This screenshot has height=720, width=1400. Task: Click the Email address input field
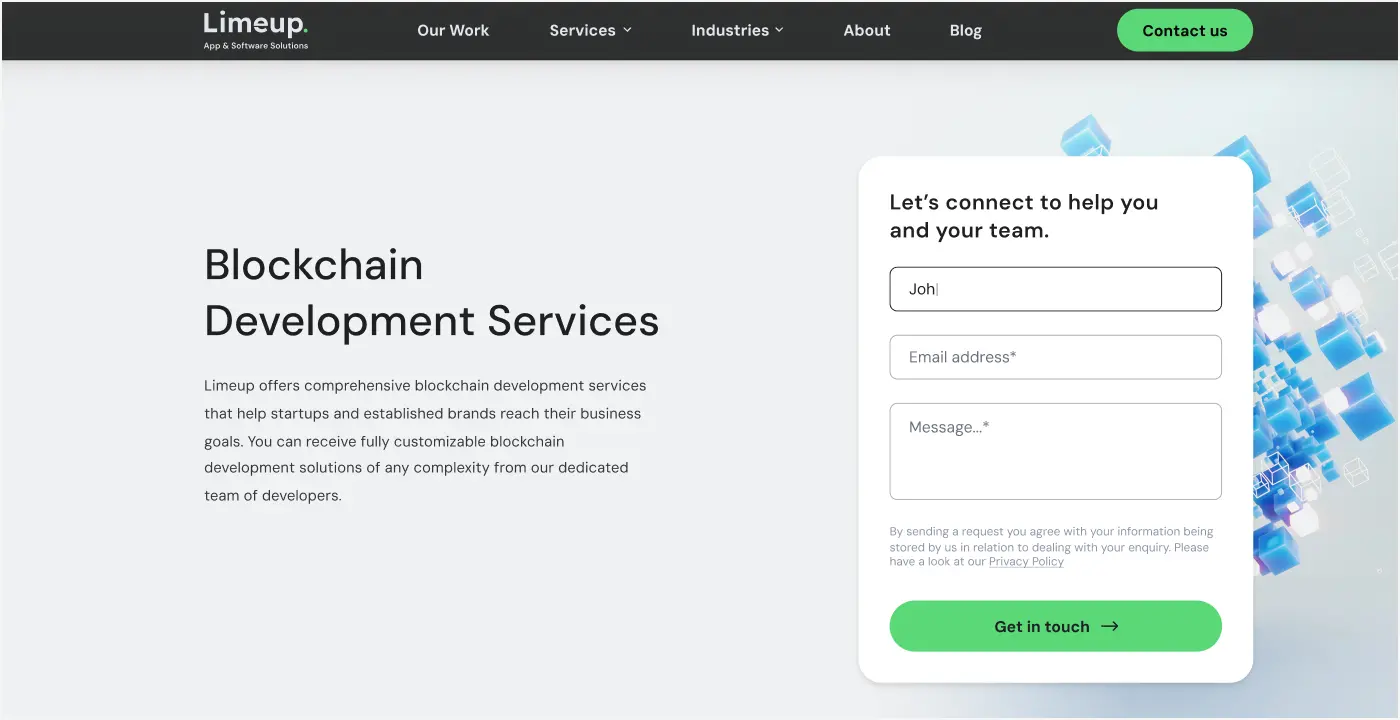(1055, 357)
